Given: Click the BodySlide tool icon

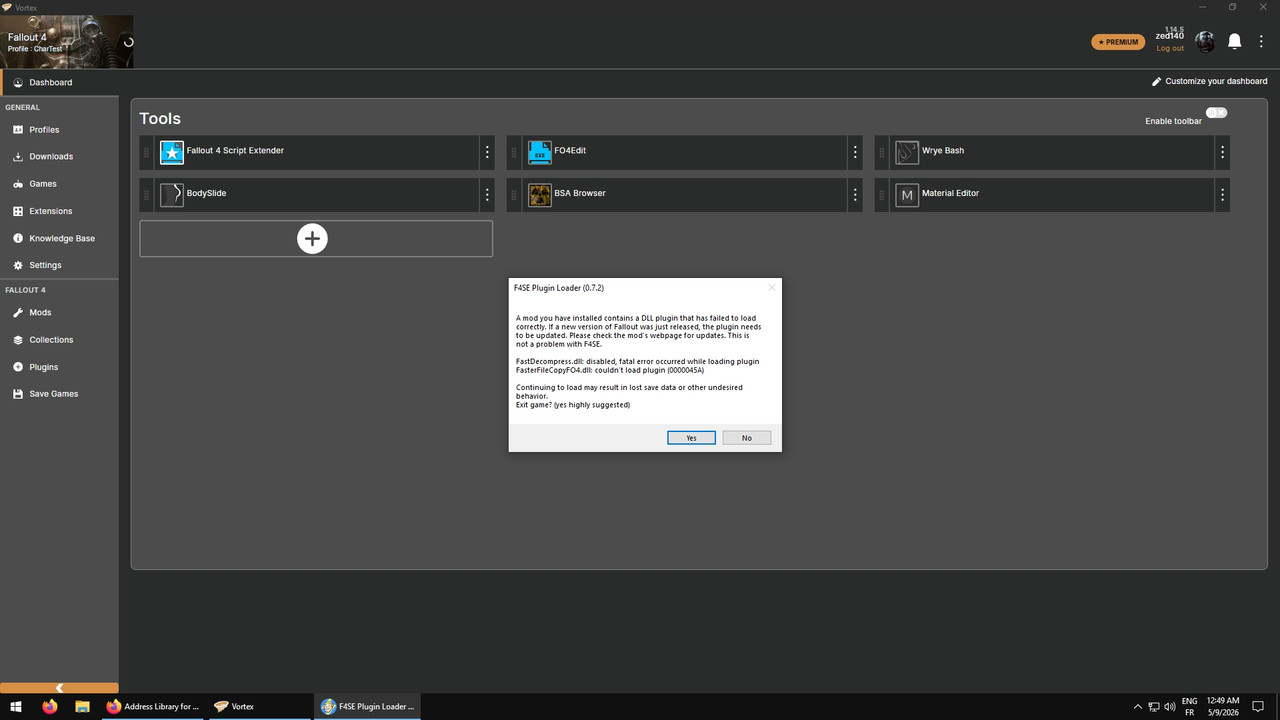Looking at the screenshot, I should (172, 195).
